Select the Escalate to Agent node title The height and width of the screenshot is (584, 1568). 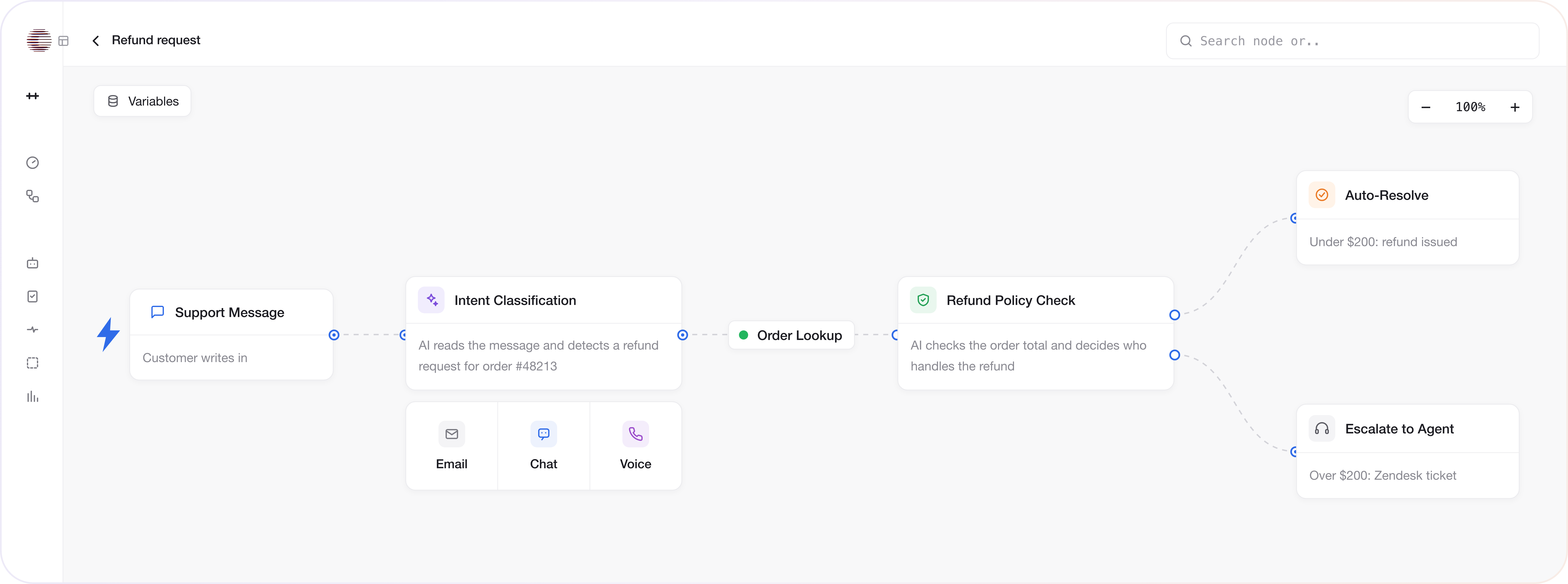(1399, 429)
